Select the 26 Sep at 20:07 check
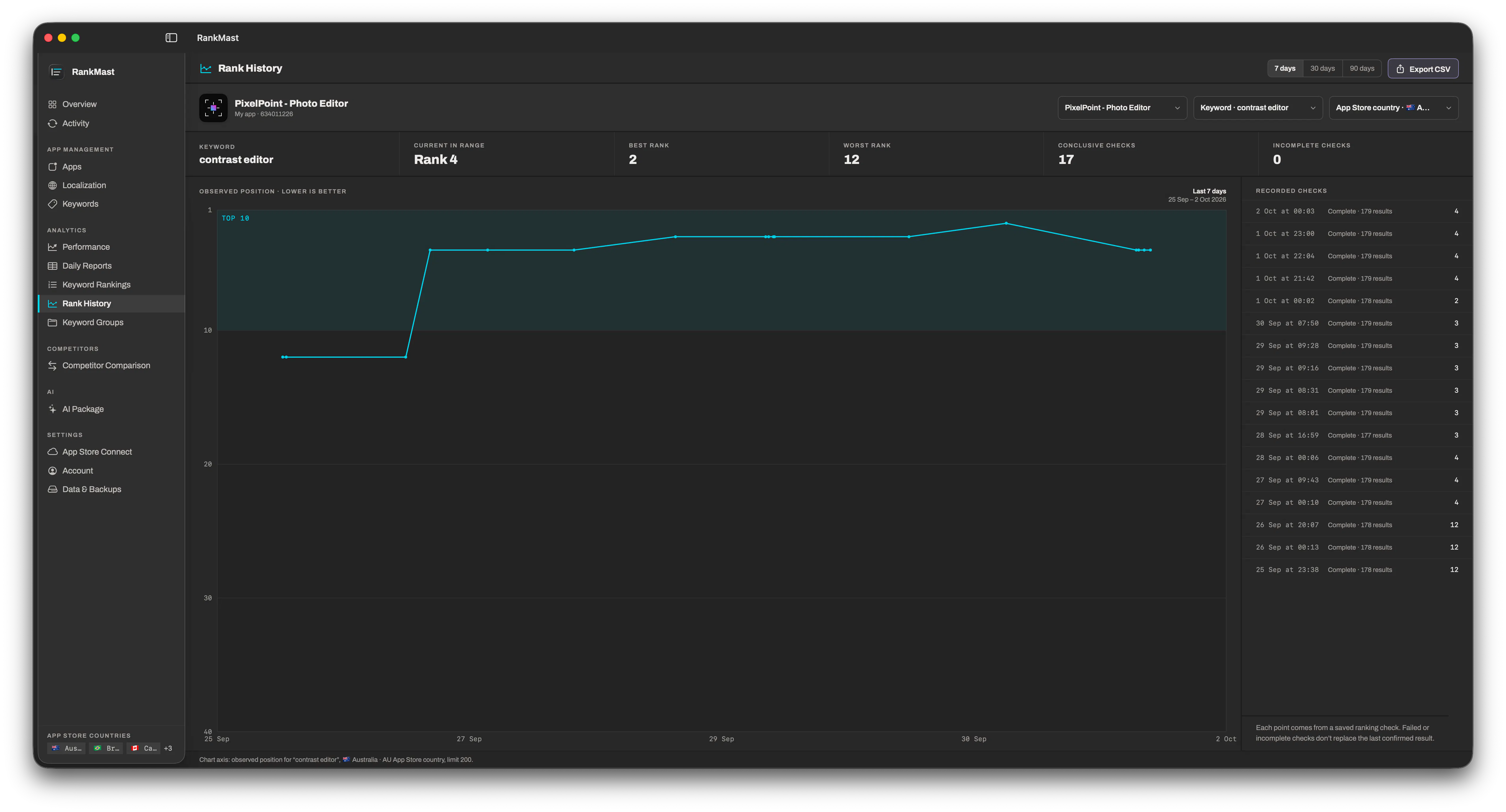1506x812 pixels. [x=1356, y=525]
